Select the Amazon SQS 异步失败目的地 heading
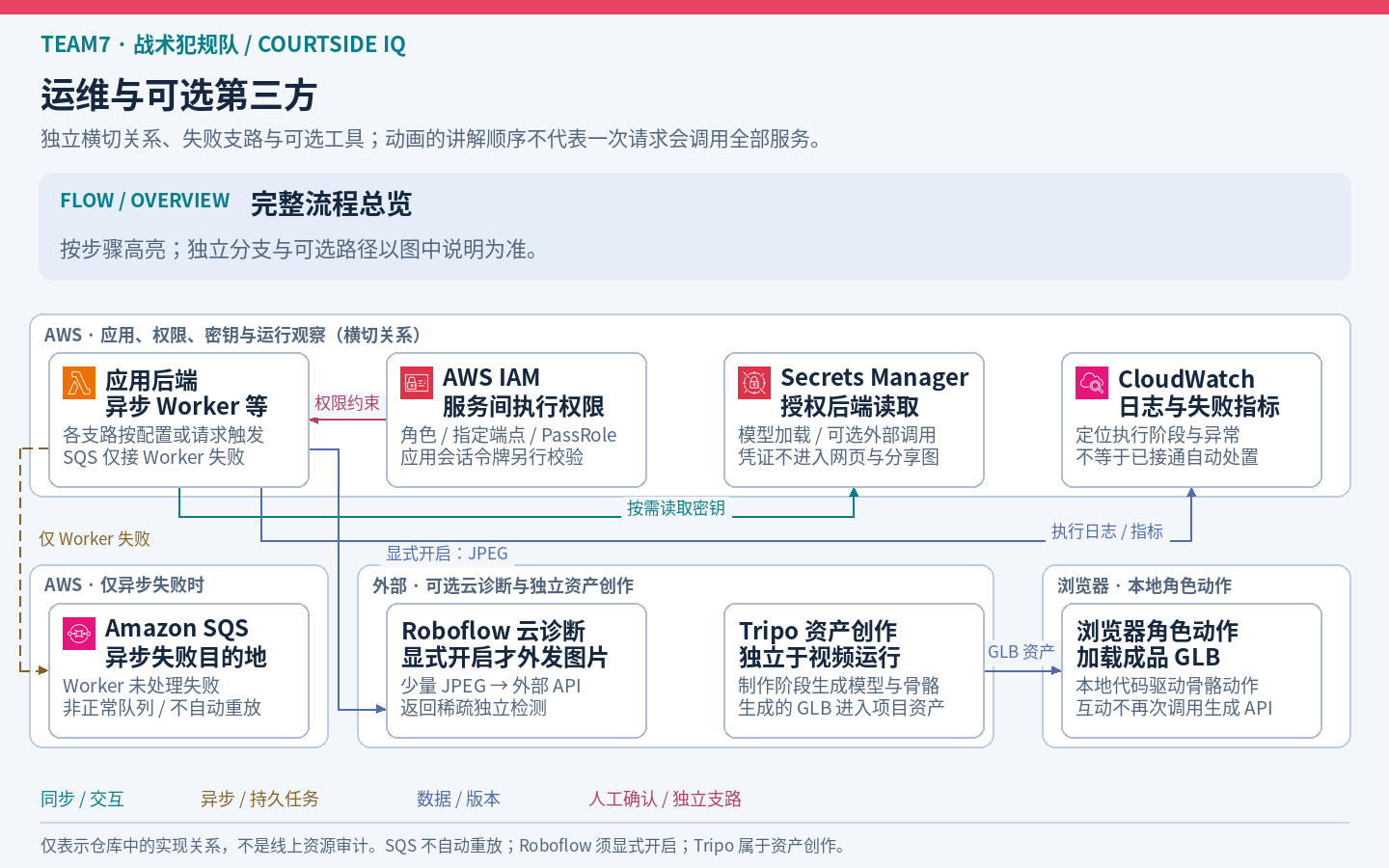Screen dimensions: 1389x868 coord(186,643)
